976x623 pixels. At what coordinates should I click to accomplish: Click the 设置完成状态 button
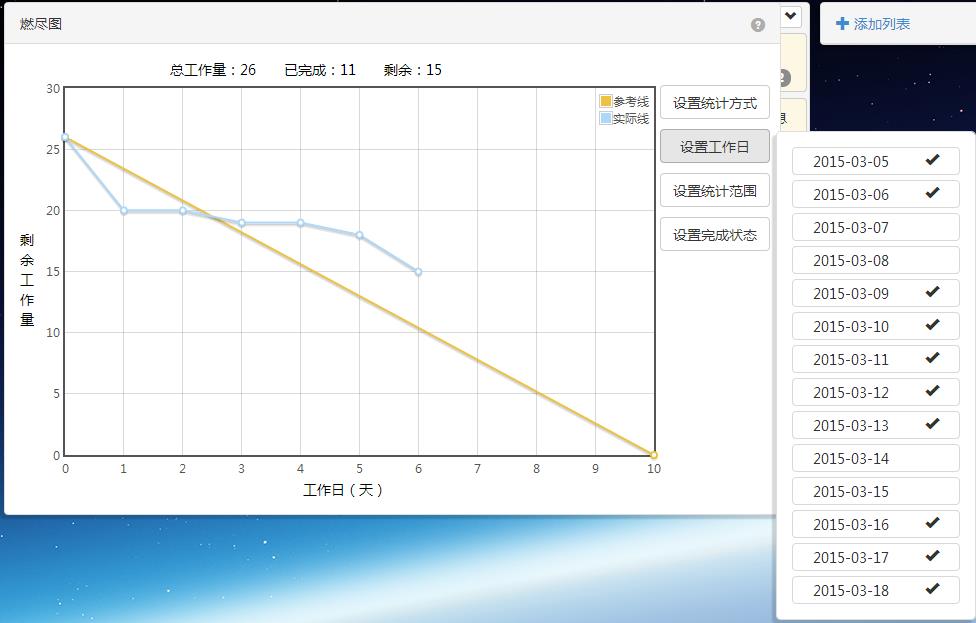click(715, 235)
